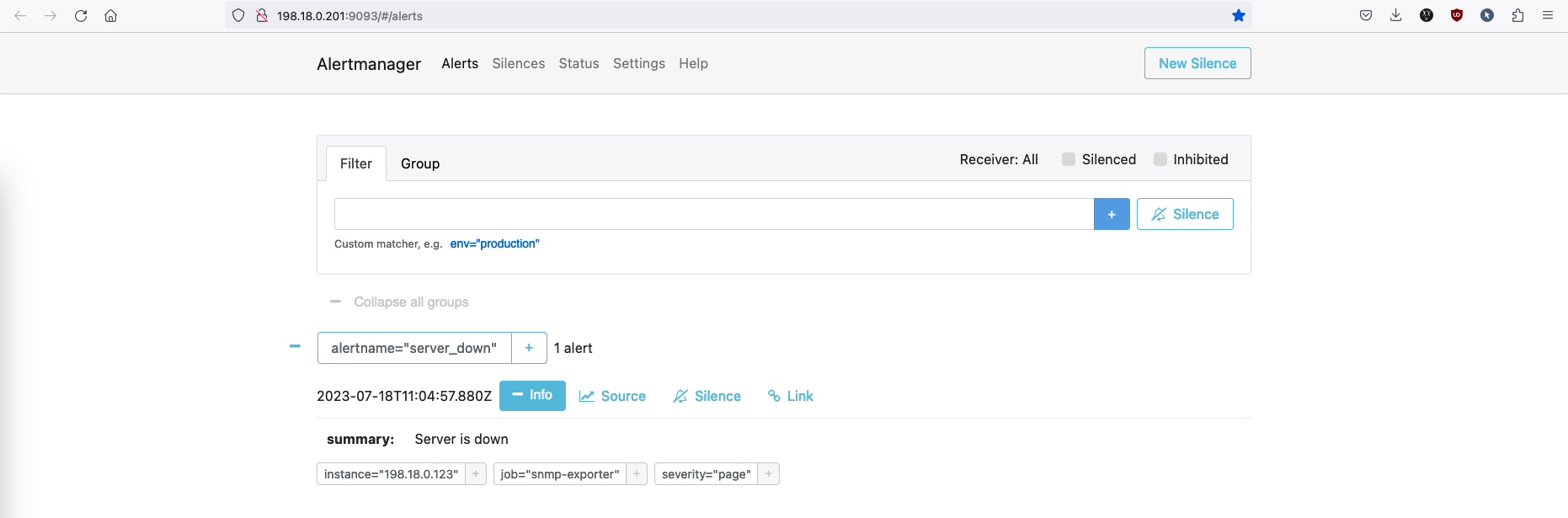Open the alert Source link
The height and width of the screenshot is (518, 1568).
[x=612, y=396]
